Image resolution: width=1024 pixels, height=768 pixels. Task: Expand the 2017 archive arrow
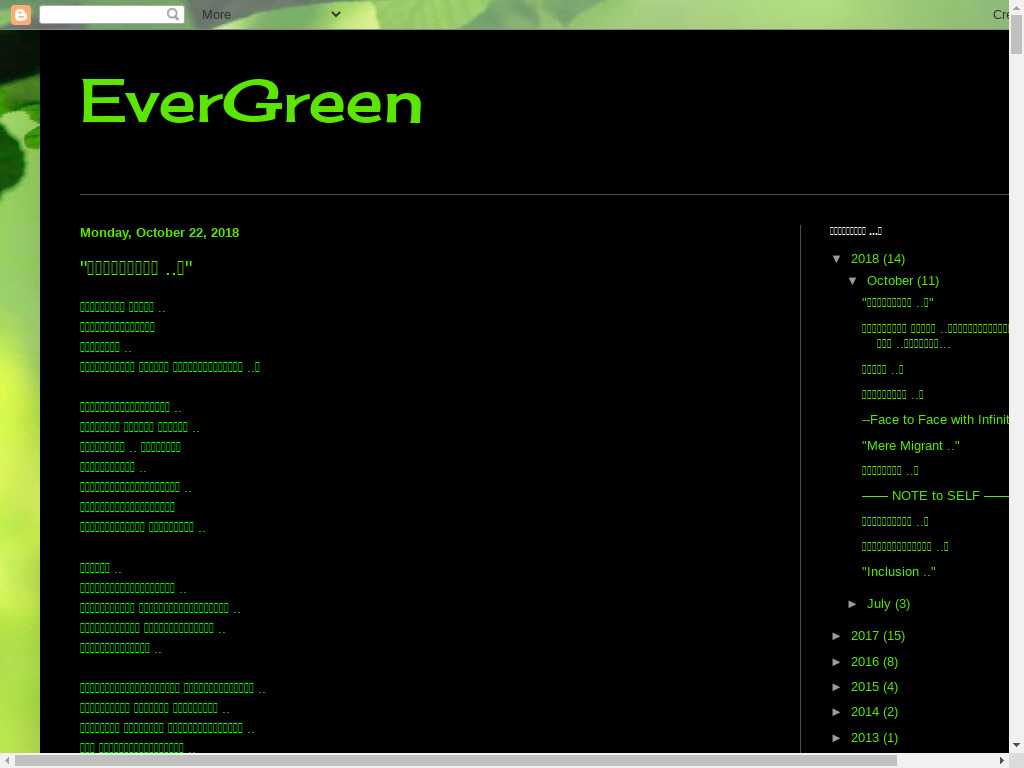(x=838, y=636)
